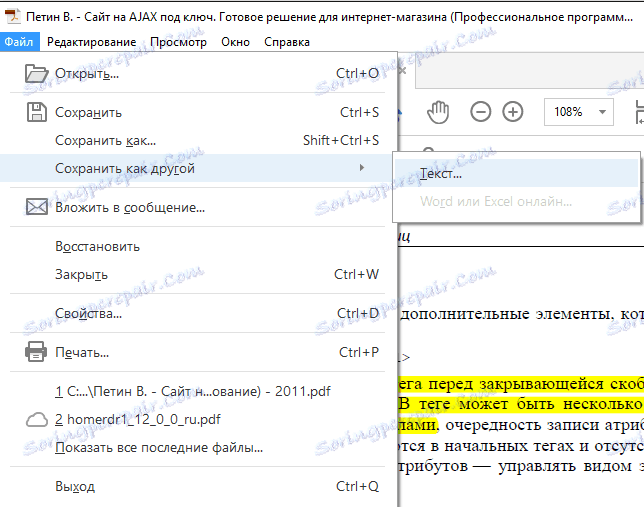Click the printer icon beside Печать
644x507 pixels.
coord(36,352)
